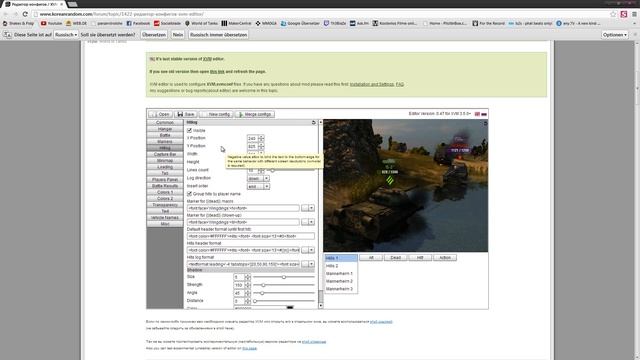This screenshot has width=640, height=360.
Task: Click the shadow Size stepper arrows
Action: (x=248, y=277)
